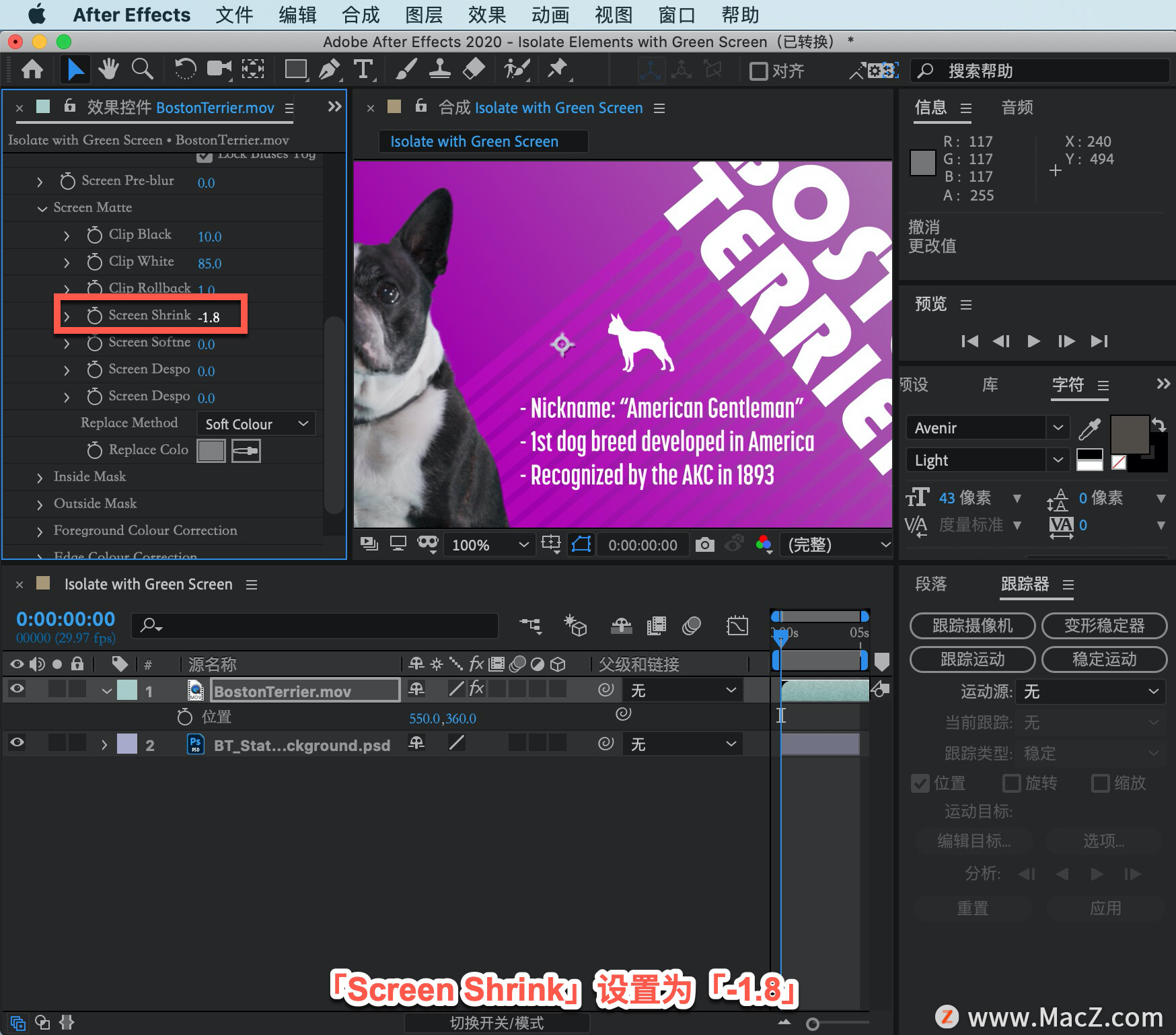Open the Light font style dropdown
The width and height of the screenshot is (1176, 1035).
(988, 460)
